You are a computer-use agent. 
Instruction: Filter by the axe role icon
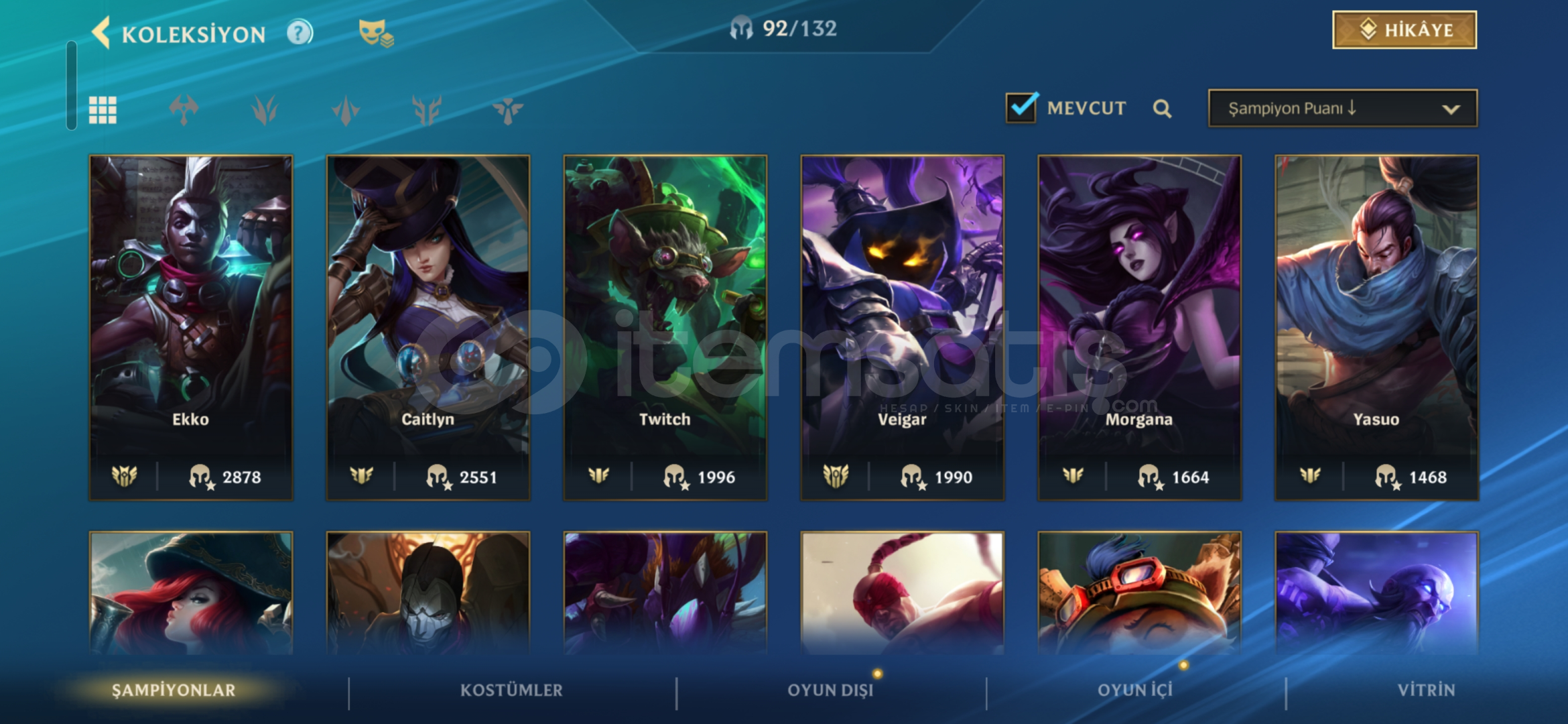184,109
